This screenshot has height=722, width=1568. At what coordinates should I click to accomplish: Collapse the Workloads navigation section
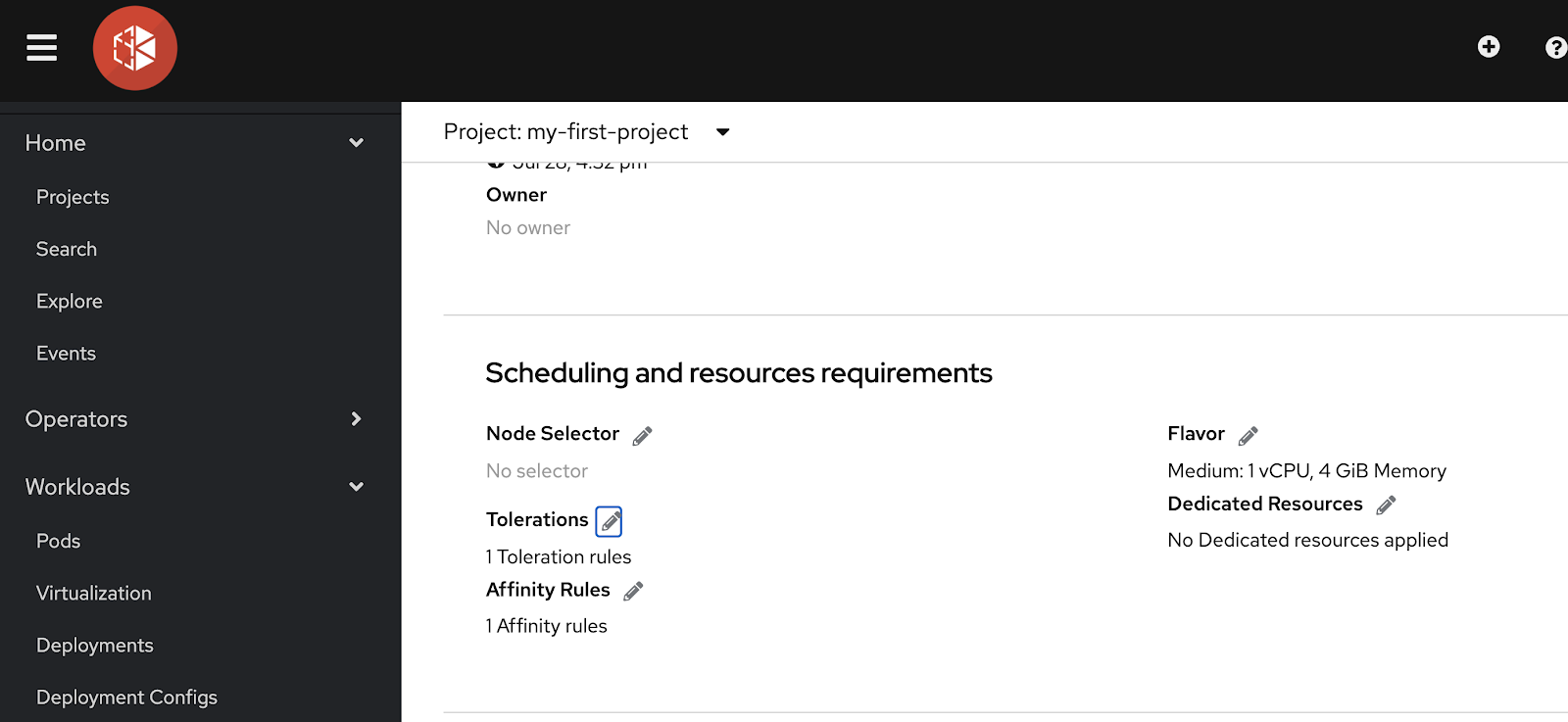pyautogui.click(x=356, y=487)
